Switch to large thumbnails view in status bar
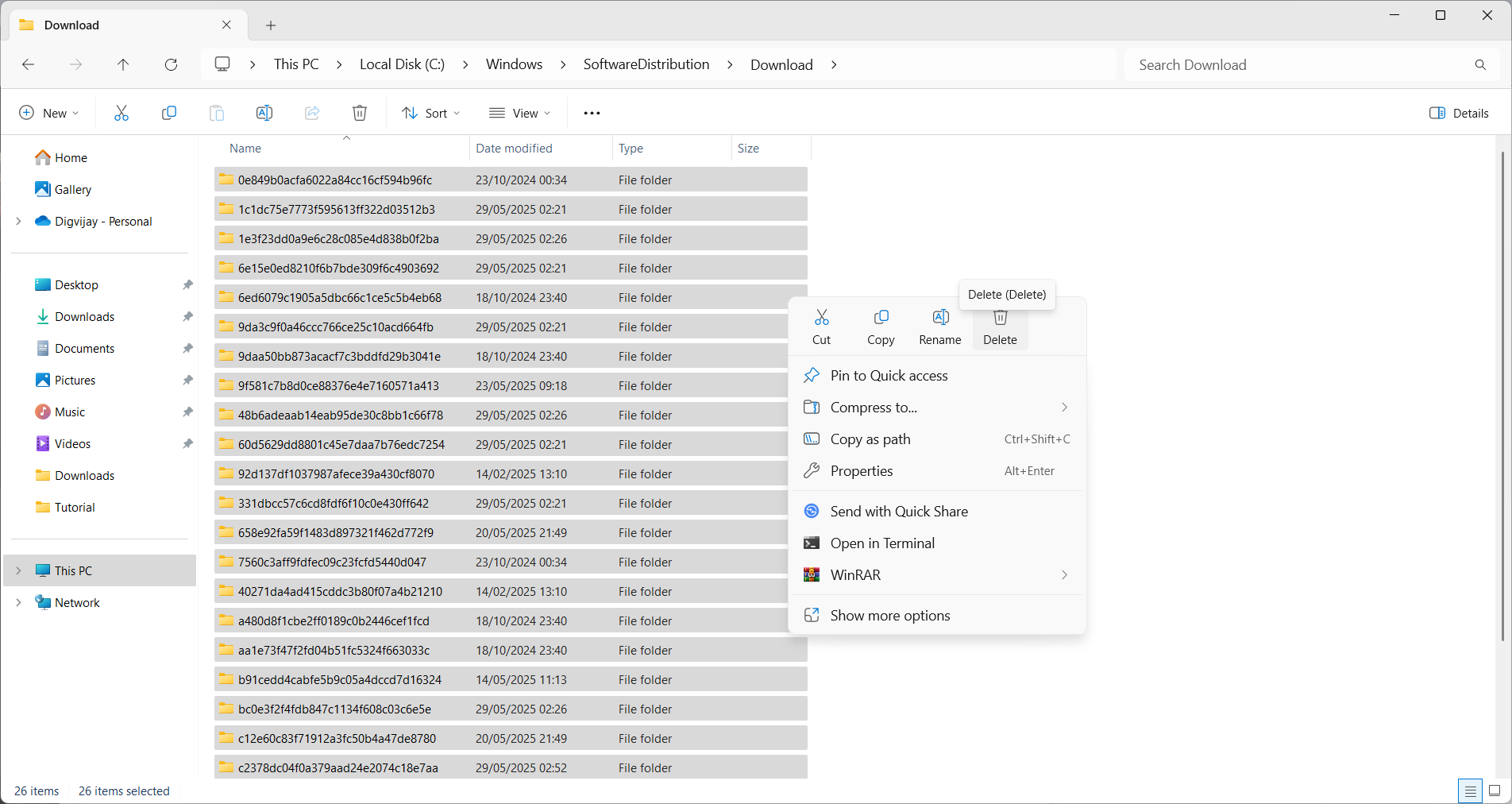This screenshot has width=1512, height=804. tap(1495, 790)
